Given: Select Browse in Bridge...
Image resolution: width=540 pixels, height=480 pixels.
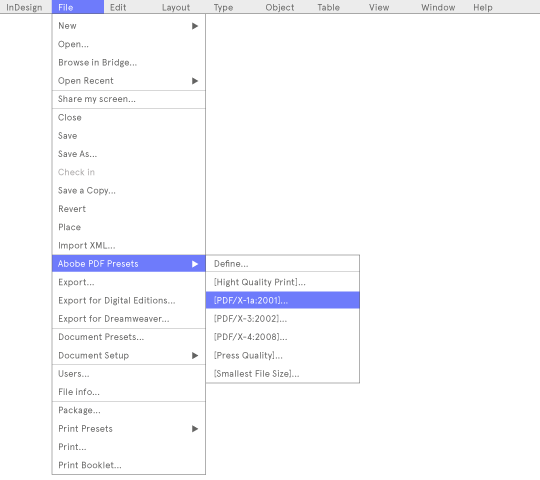Looking at the screenshot, I should click(129, 62).
